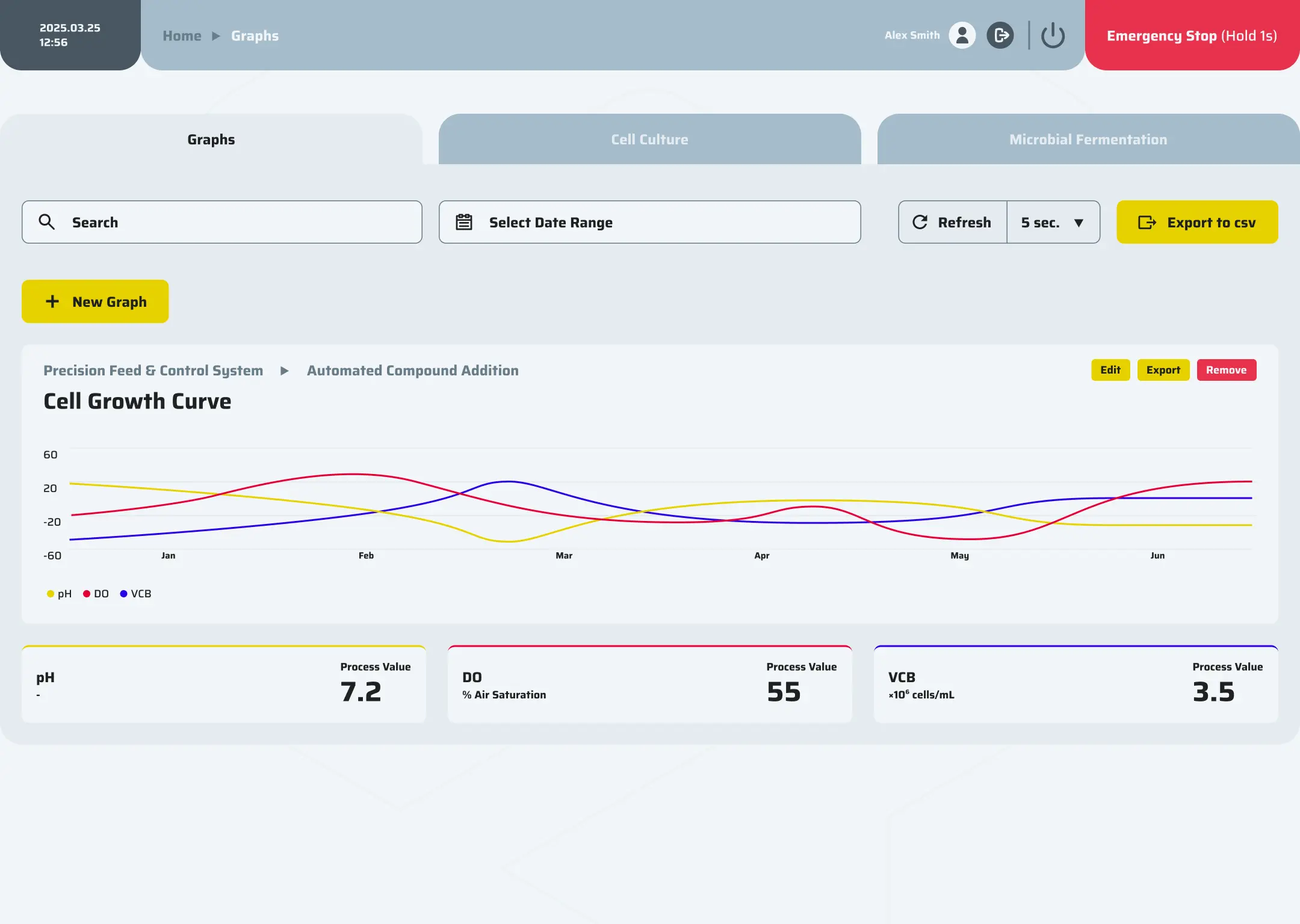
Task: Toggle the DO series in legend
Action: [x=96, y=594]
